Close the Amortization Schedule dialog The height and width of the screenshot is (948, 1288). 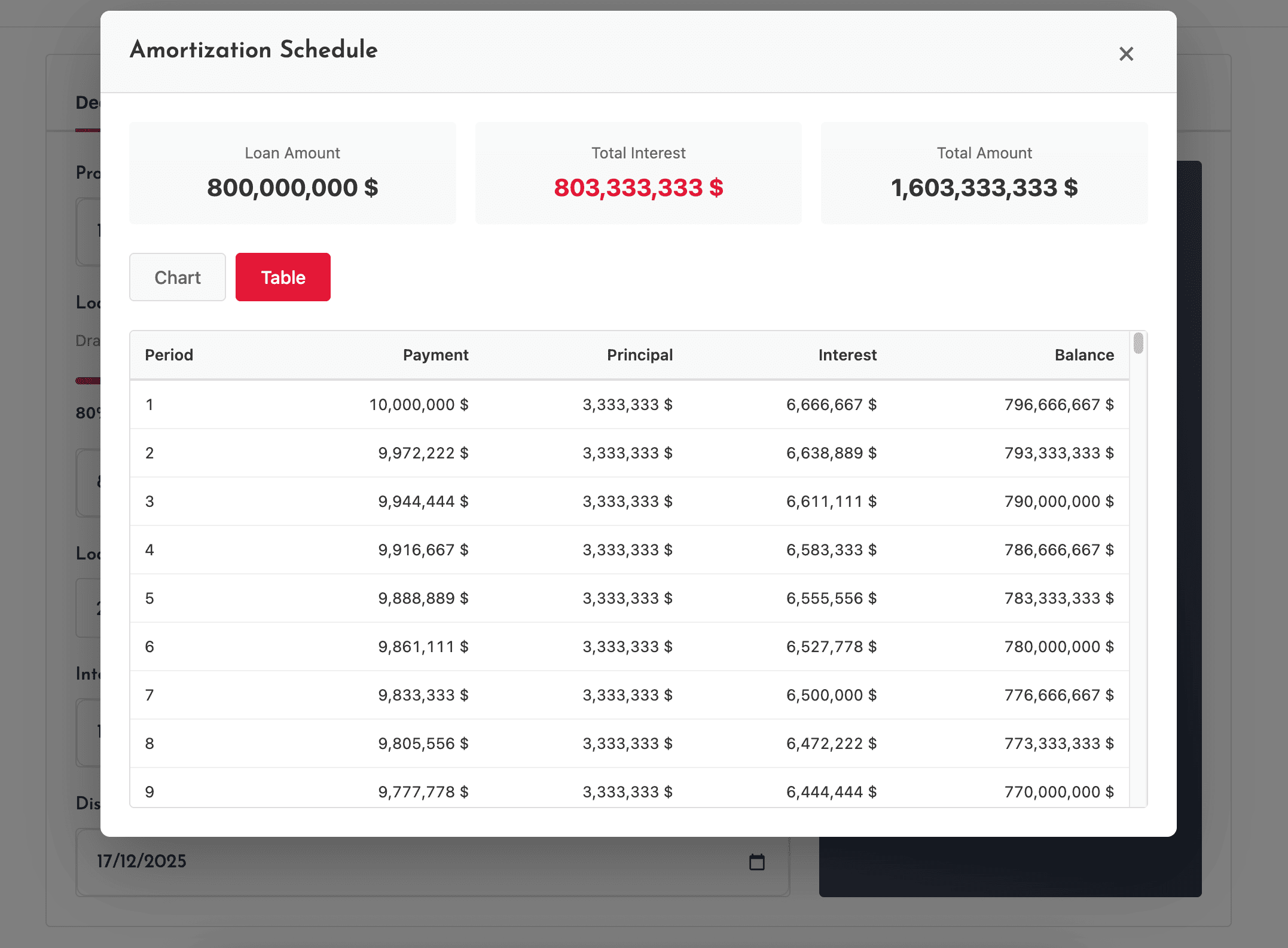[x=1126, y=54]
